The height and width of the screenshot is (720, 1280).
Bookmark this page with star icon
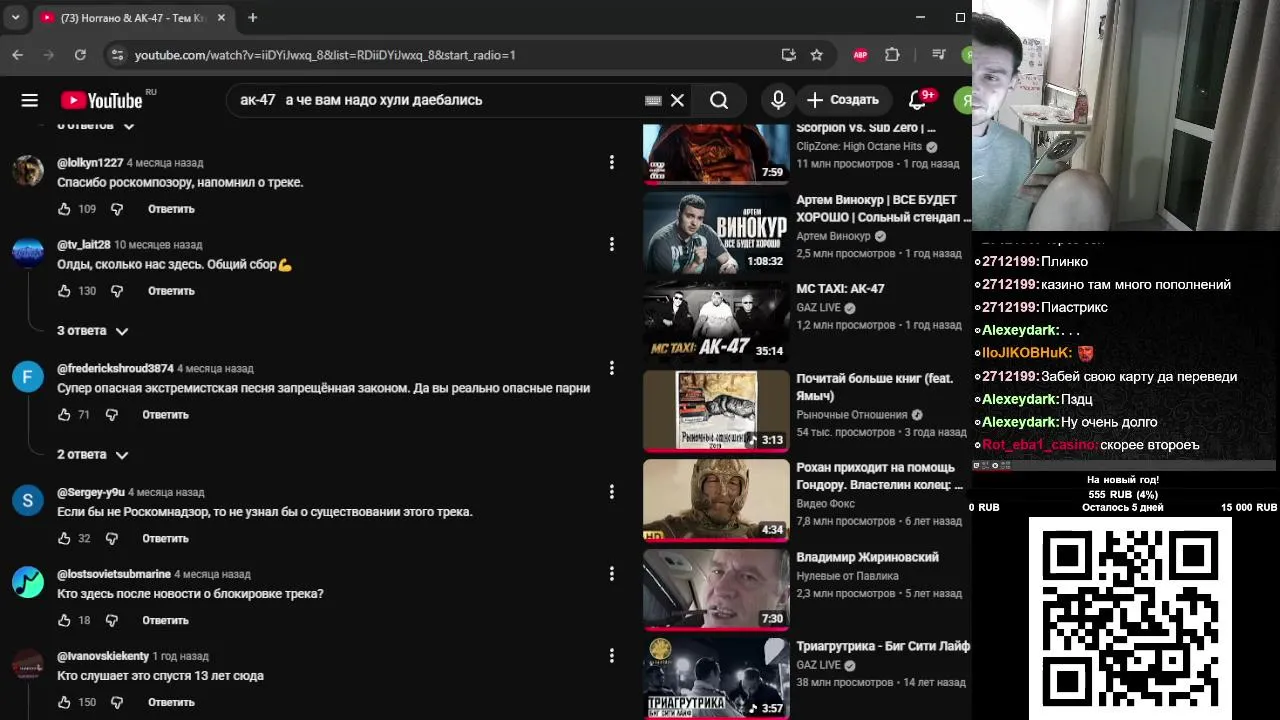(x=817, y=55)
